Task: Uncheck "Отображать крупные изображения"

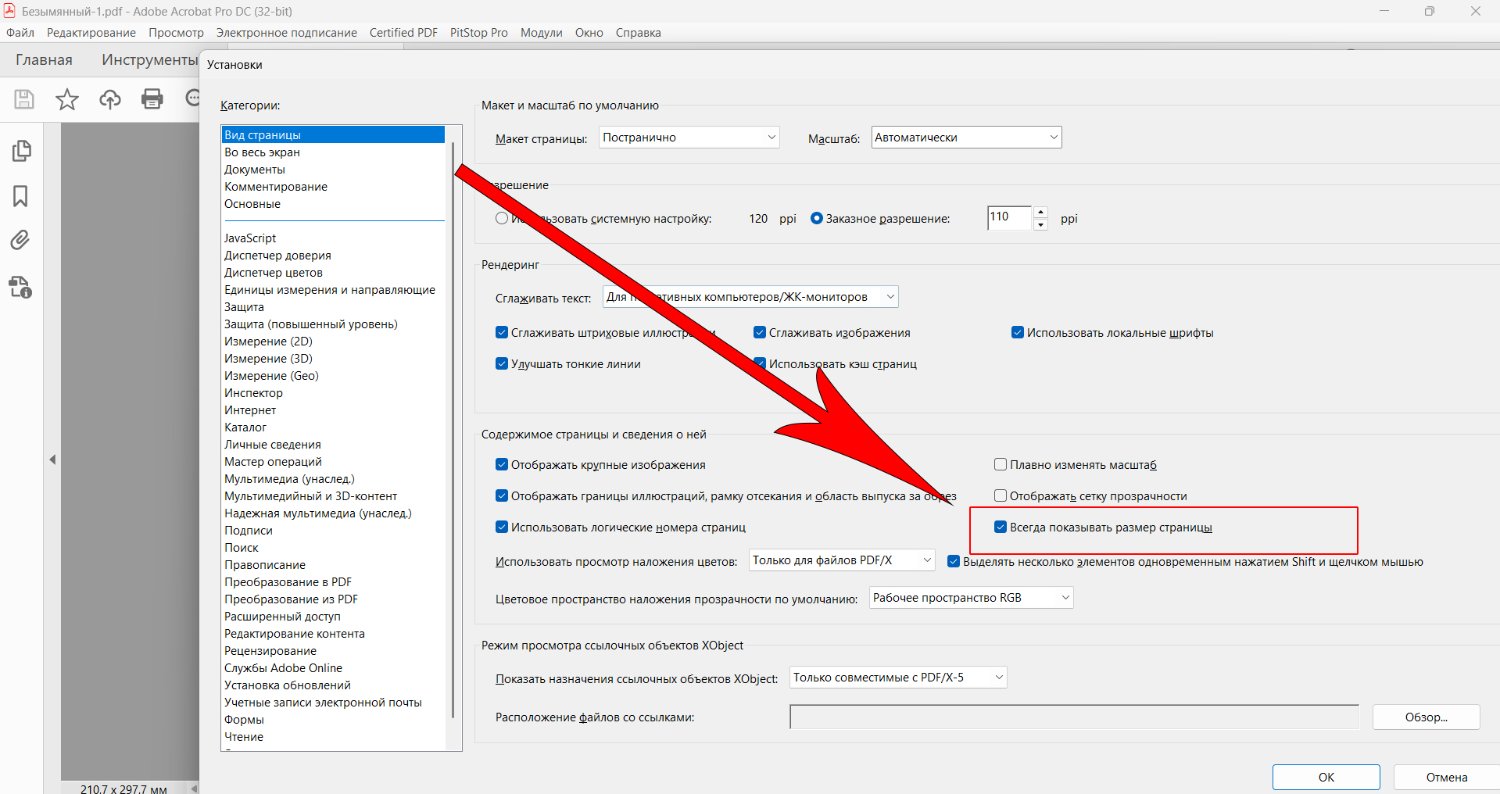Action: click(x=502, y=465)
